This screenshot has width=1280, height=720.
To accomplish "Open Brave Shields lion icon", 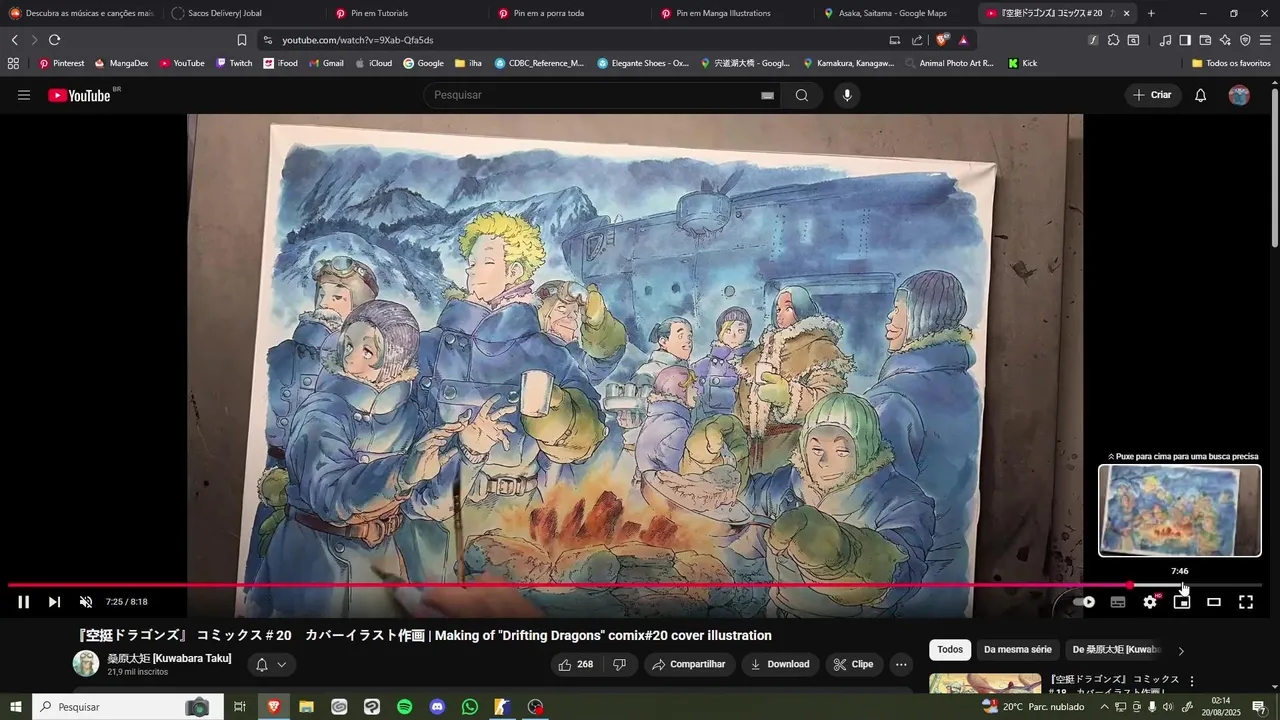I will tap(942, 40).
